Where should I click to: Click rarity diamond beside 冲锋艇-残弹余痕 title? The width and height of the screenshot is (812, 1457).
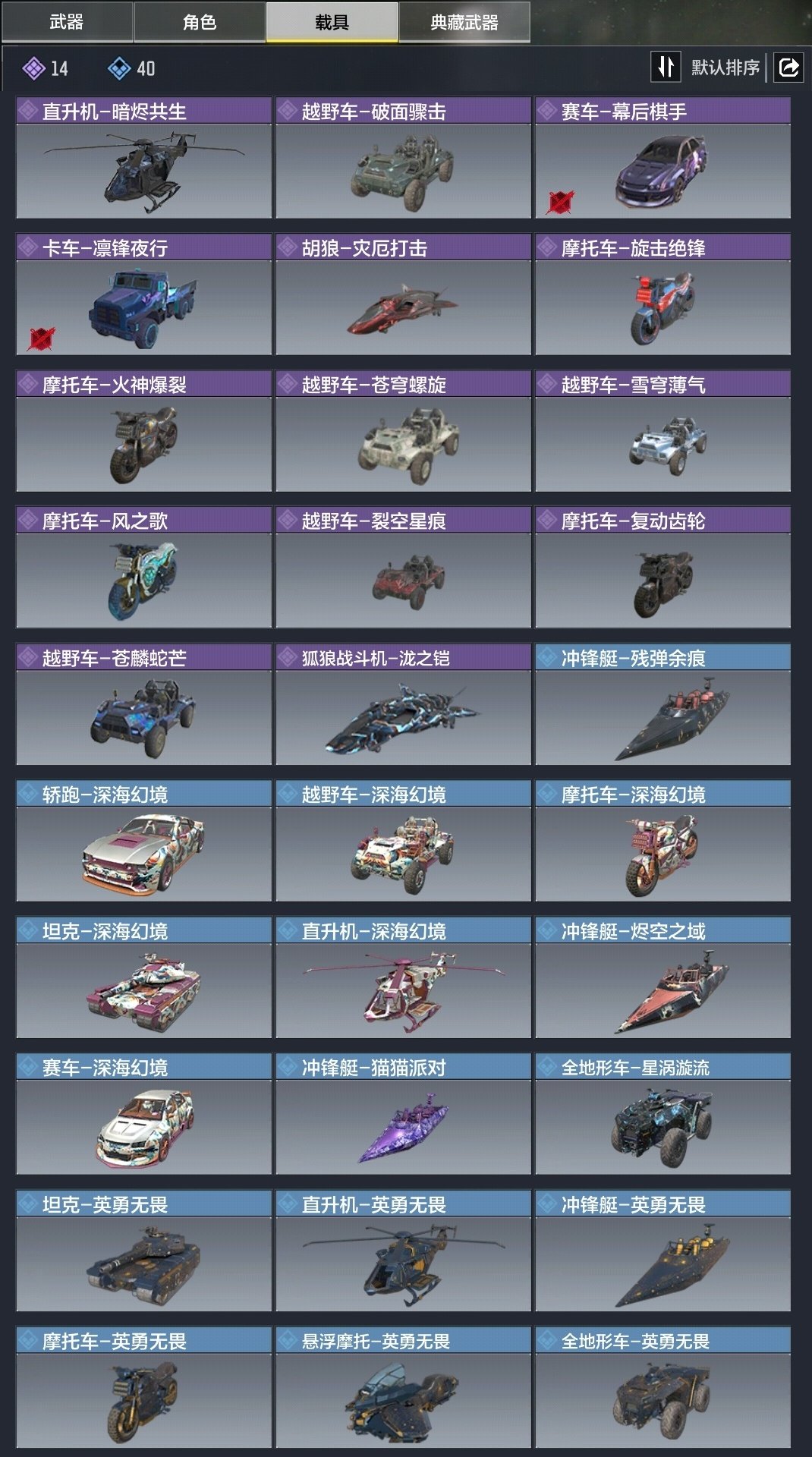tap(547, 657)
